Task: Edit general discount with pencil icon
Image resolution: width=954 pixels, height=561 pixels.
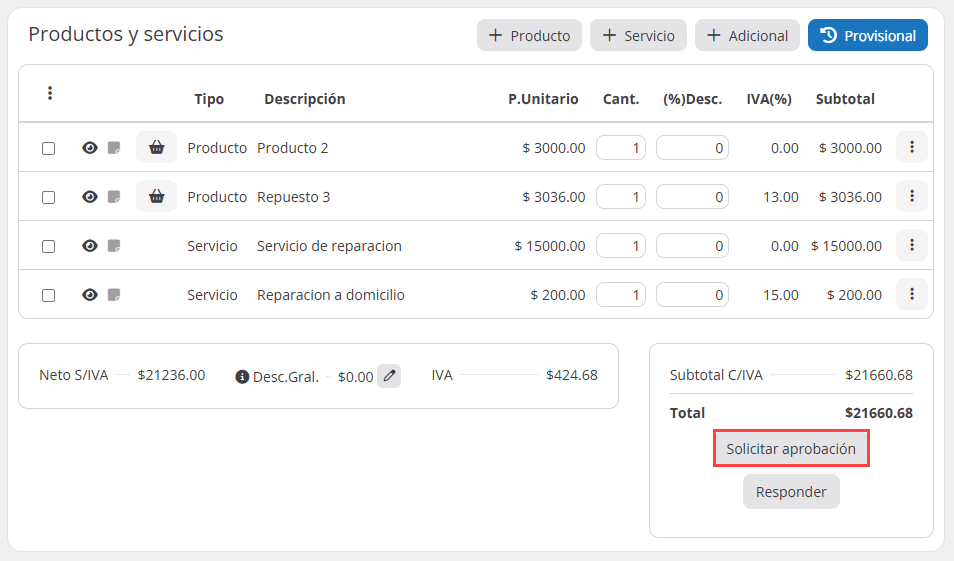Action: pos(389,377)
